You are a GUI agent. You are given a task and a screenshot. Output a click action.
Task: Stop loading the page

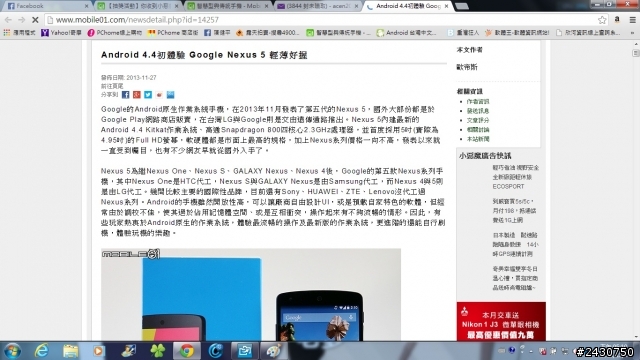pos(35,20)
